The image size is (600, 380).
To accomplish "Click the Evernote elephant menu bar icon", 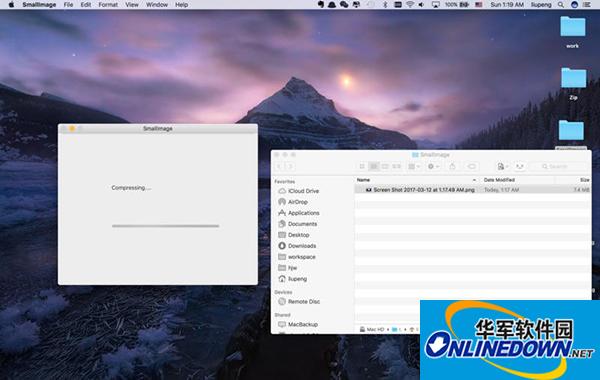I will pos(321,5).
